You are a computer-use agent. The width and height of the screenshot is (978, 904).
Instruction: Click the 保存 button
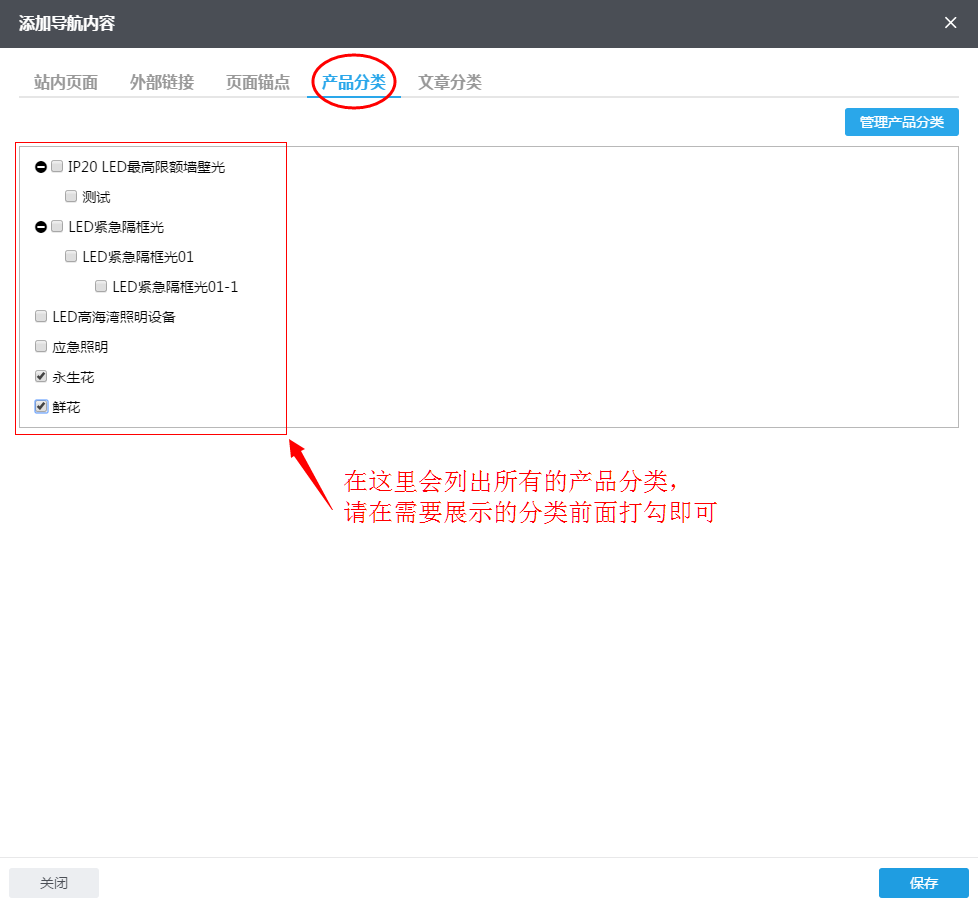(923, 883)
